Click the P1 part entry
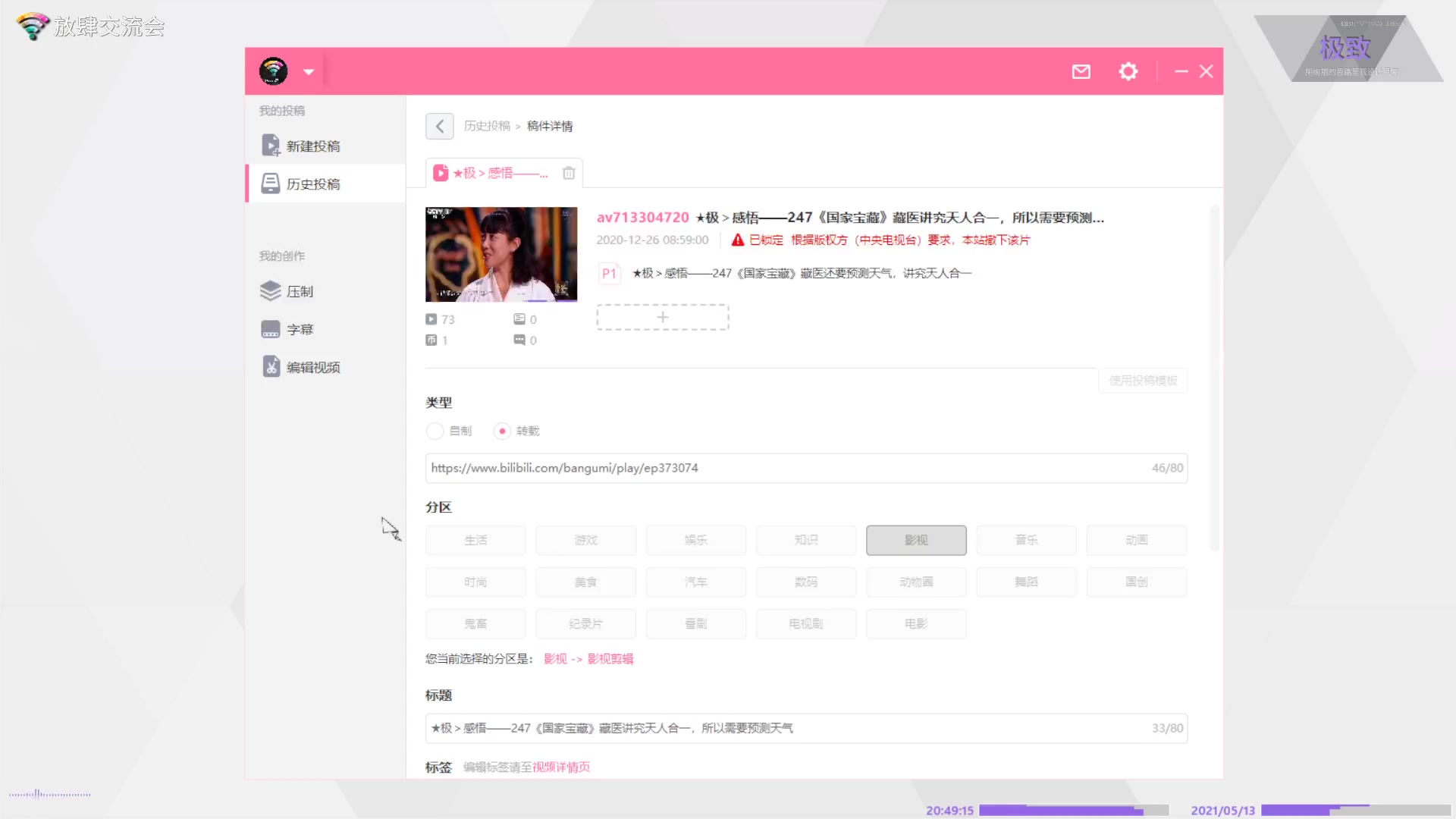The width and height of the screenshot is (1456, 819). [786, 273]
